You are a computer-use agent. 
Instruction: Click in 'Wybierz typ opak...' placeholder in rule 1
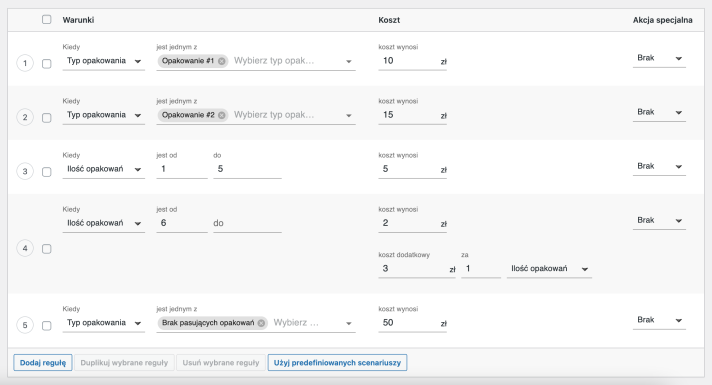274,61
